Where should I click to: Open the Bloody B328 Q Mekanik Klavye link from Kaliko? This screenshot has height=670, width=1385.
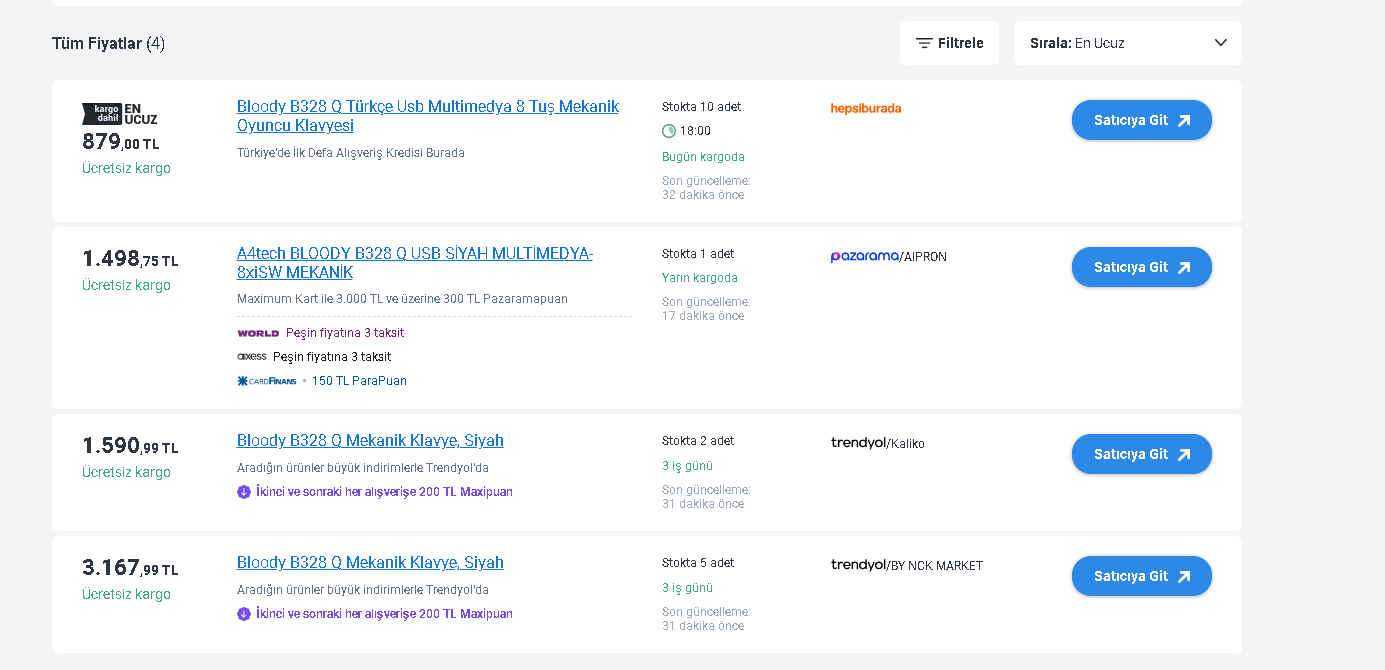(x=370, y=441)
